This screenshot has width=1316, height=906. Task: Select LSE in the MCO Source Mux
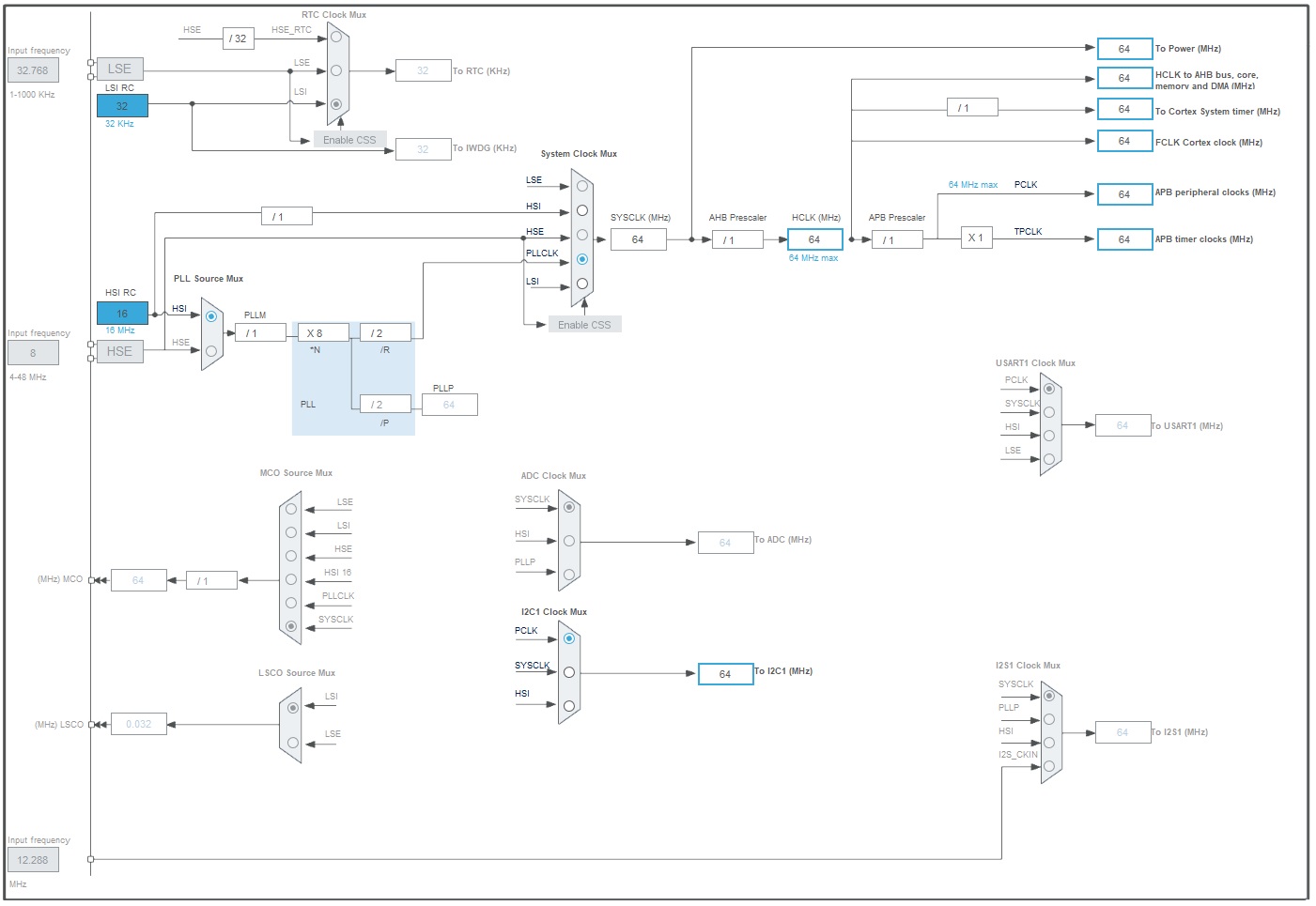pyautogui.click(x=291, y=509)
